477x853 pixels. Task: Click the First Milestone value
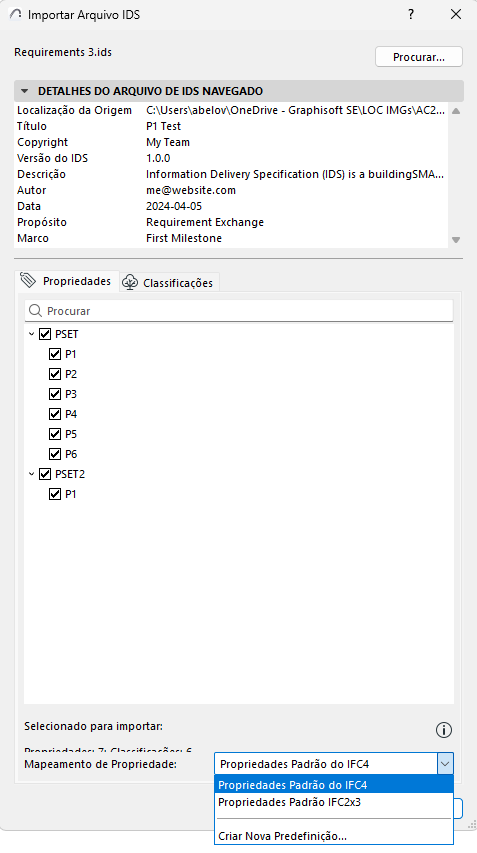(x=184, y=238)
